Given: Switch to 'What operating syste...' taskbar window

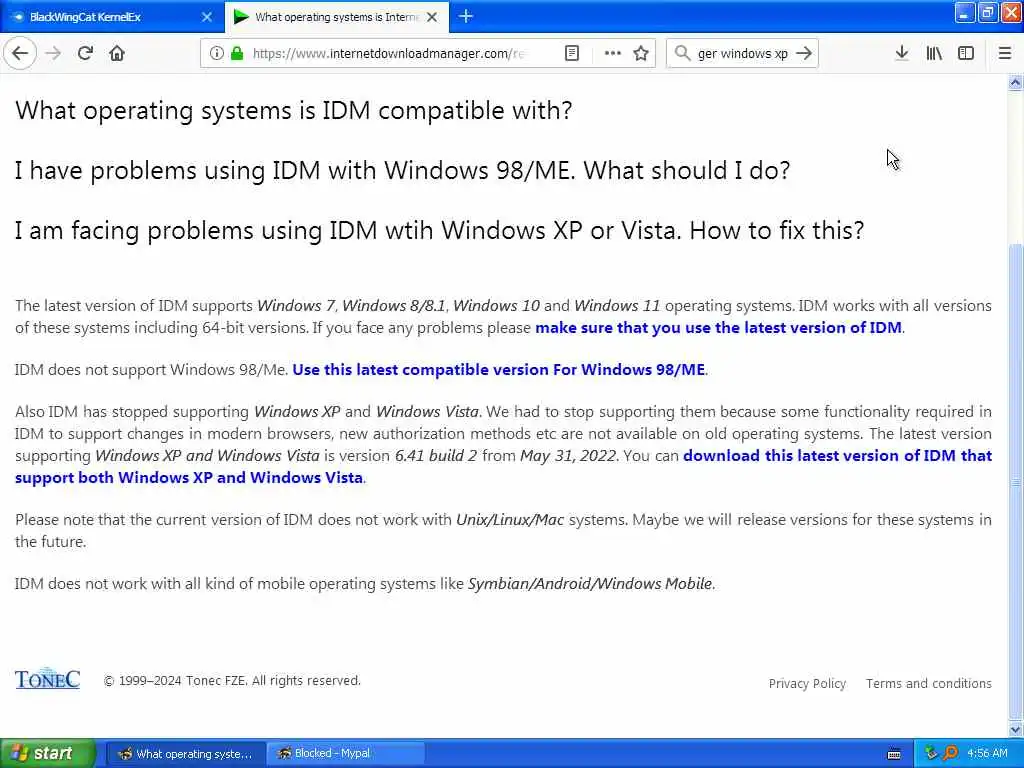Looking at the screenshot, I should pyautogui.click(x=185, y=754).
